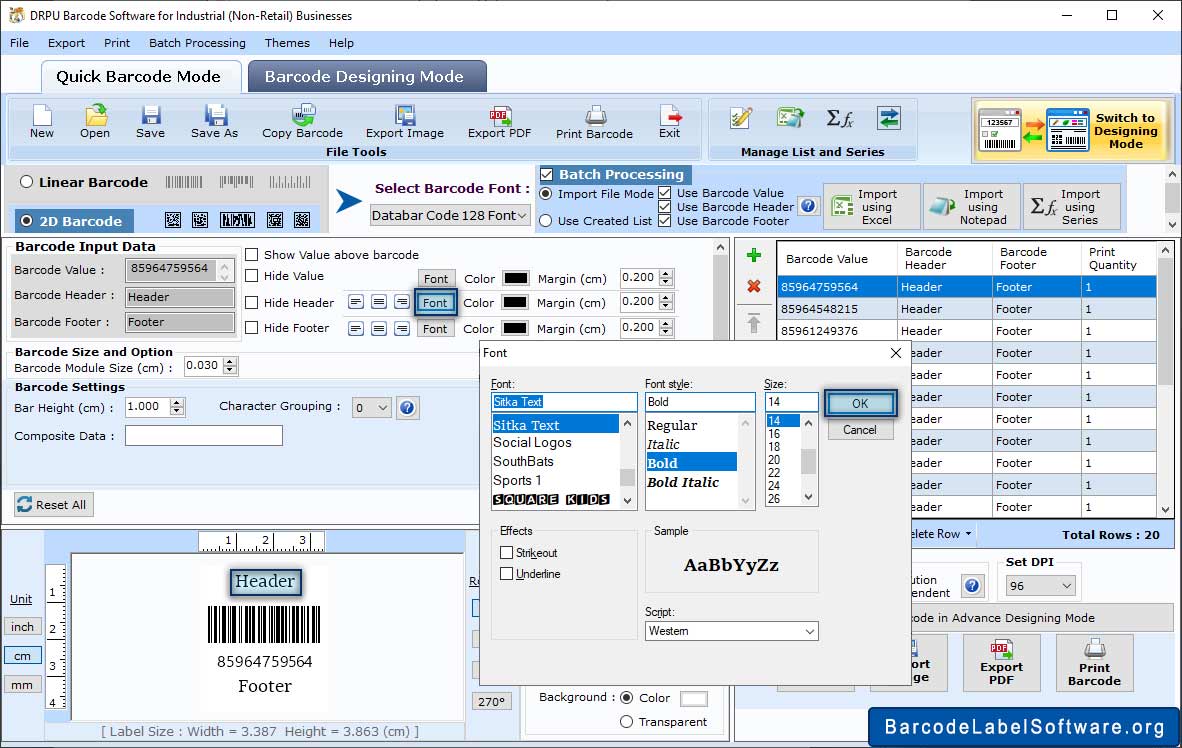This screenshot has width=1182, height=748.
Task: Choose the Use Created List option
Action: 546,221
